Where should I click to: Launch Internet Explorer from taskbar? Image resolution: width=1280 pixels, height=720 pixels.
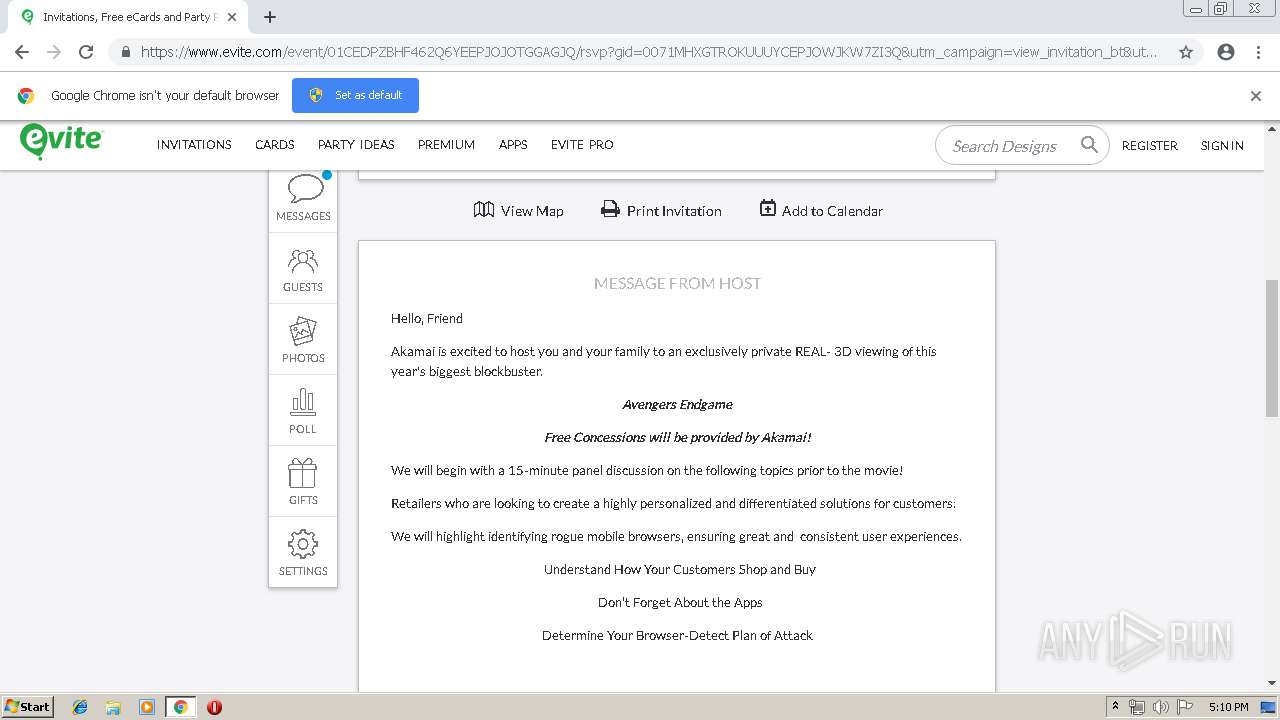tap(80, 707)
